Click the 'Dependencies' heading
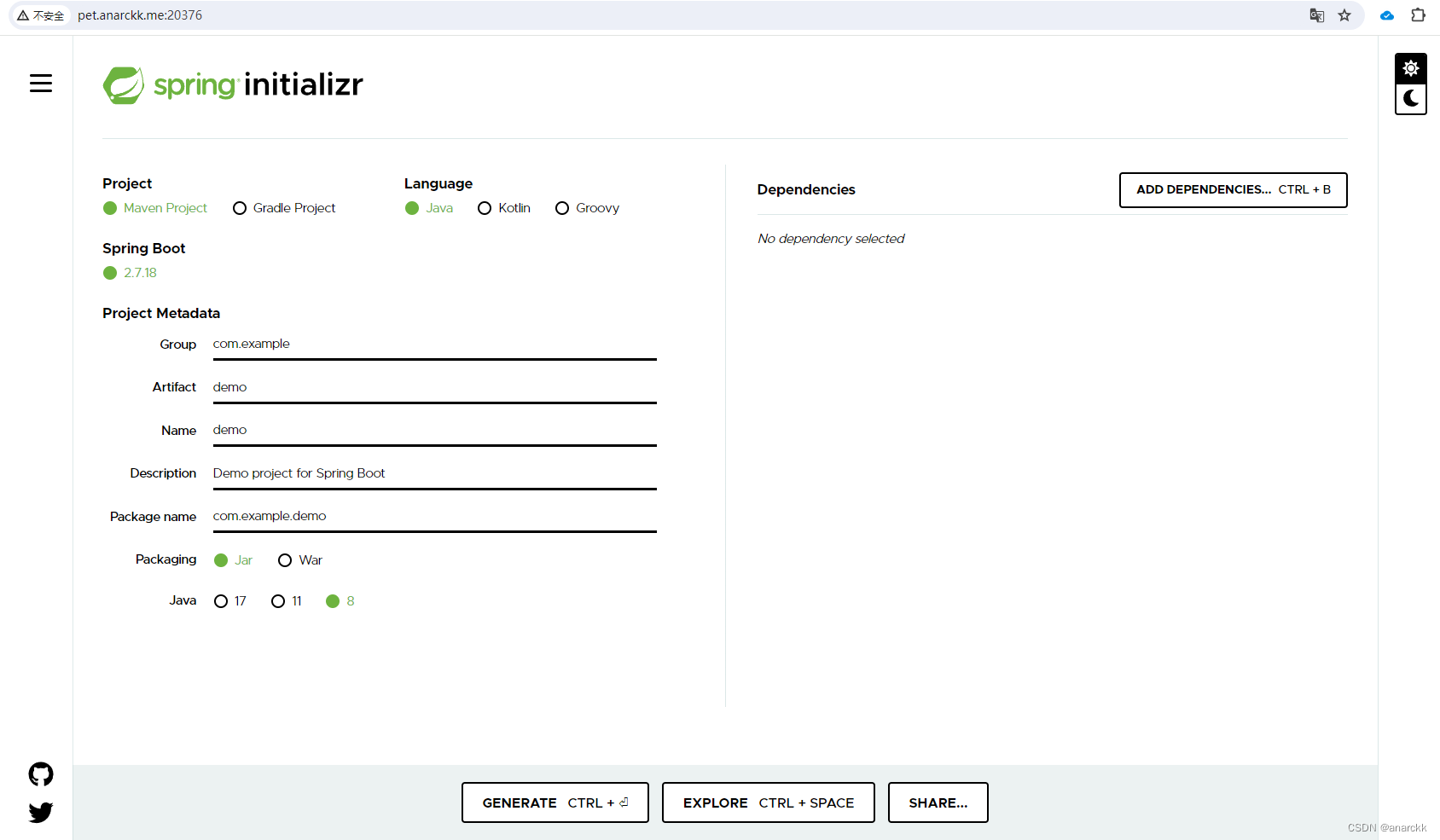The height and width of the screenshot is (840, 1440). point(806,189)
